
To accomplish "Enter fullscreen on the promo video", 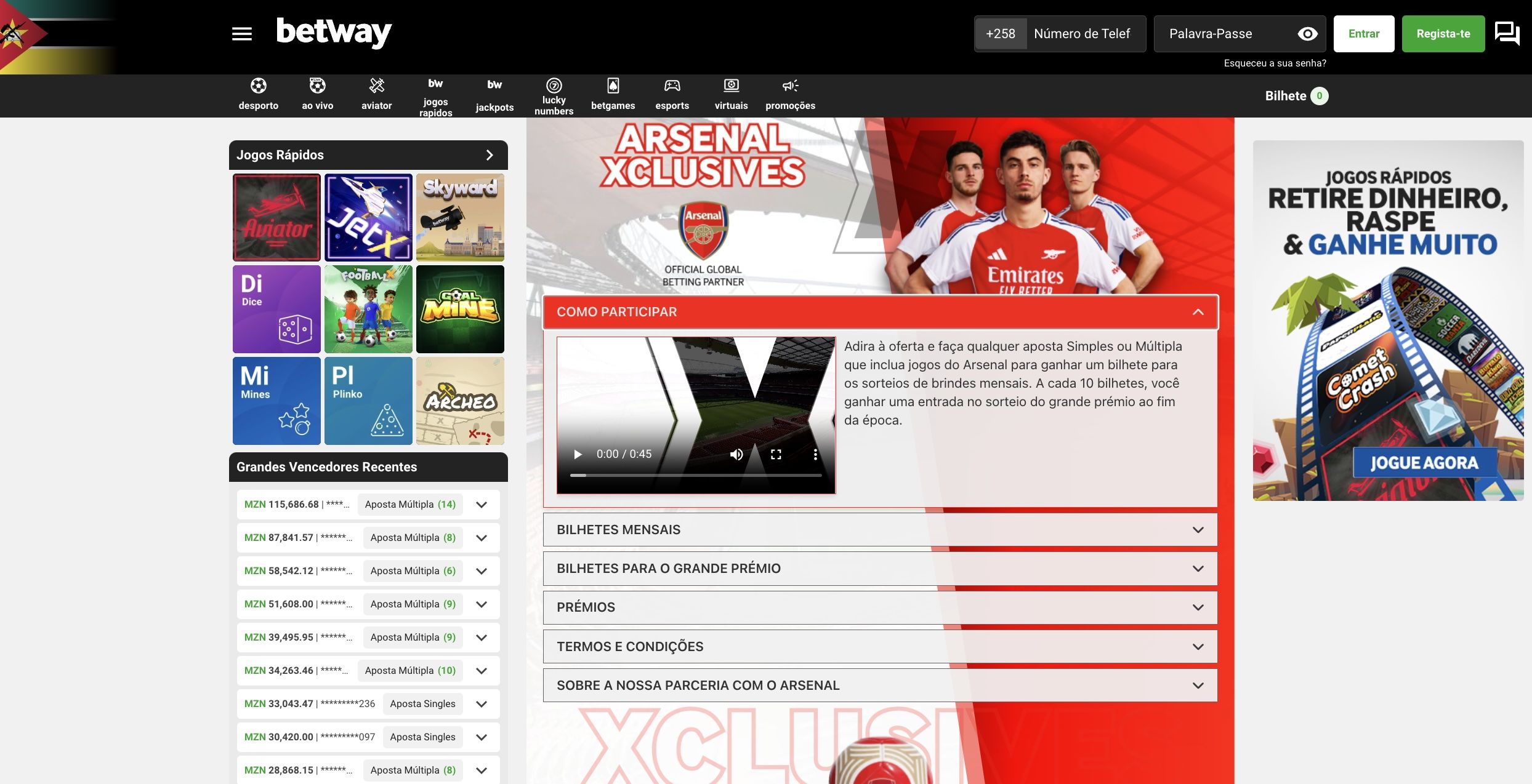I will click(x=776, y=454).
